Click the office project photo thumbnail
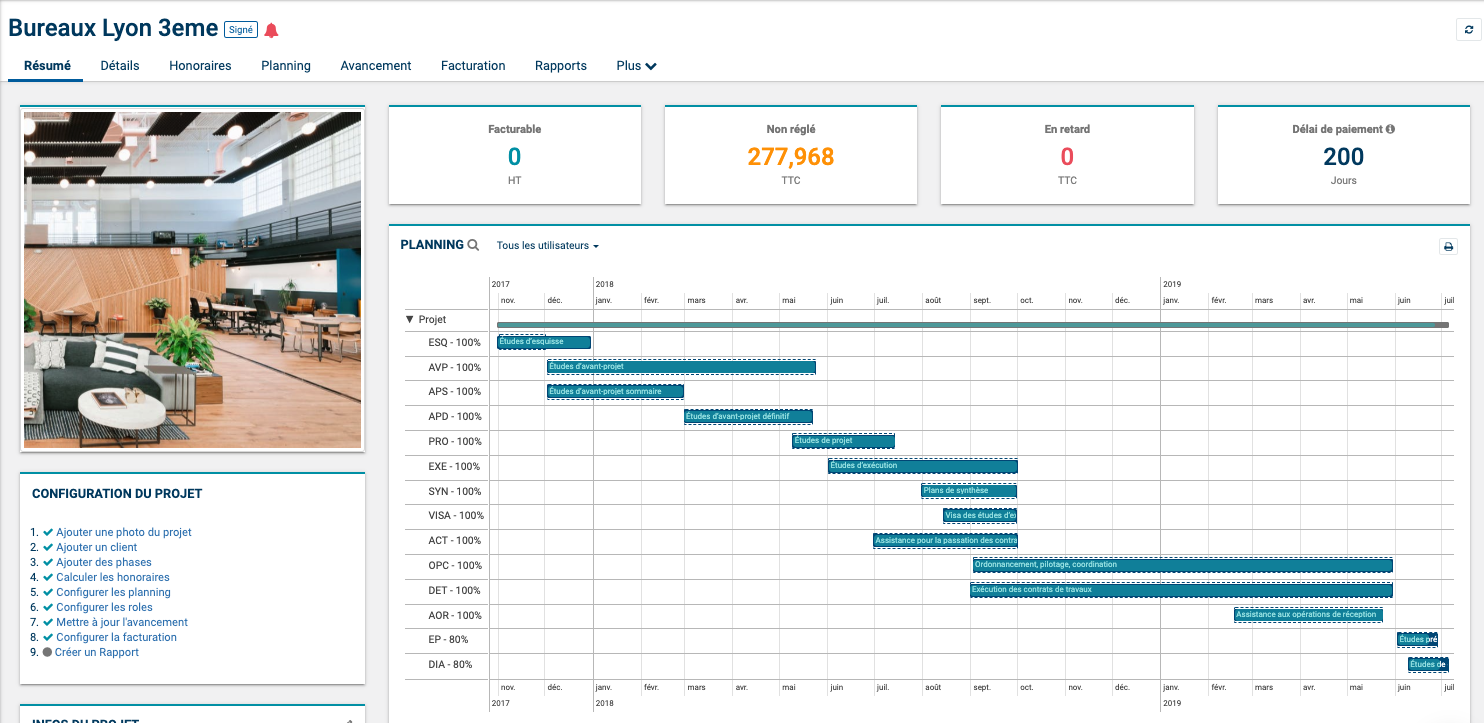The height and width of the screenshot is (723, 1484). (192, 279)
